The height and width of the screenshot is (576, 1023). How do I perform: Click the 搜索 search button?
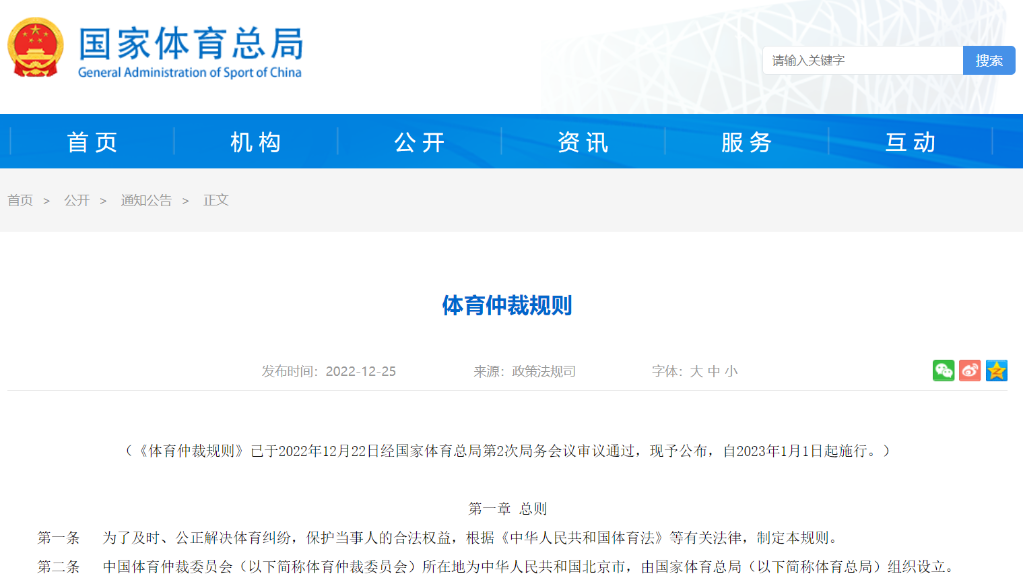(989, 60)
